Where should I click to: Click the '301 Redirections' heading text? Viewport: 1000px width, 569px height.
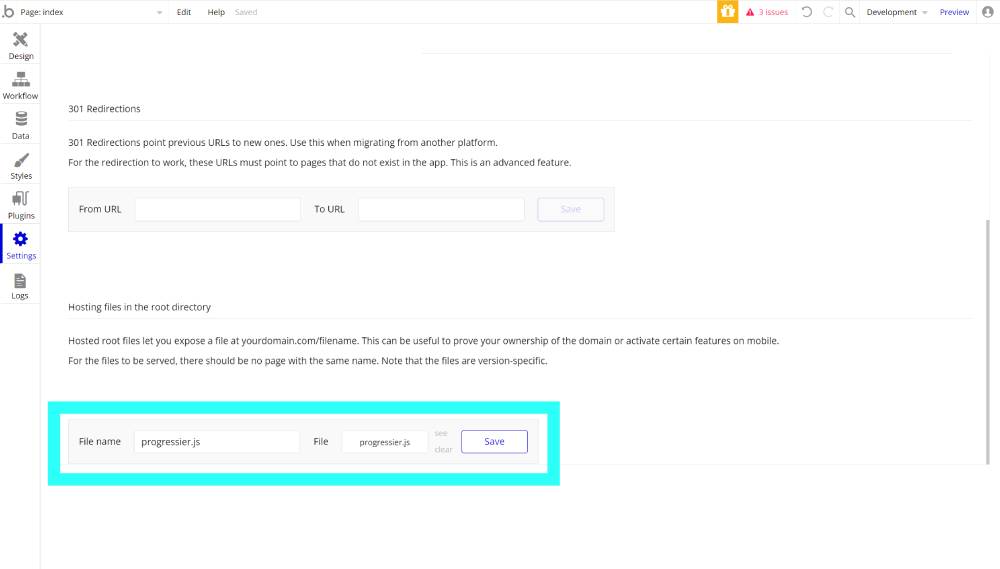coord(104,109)
